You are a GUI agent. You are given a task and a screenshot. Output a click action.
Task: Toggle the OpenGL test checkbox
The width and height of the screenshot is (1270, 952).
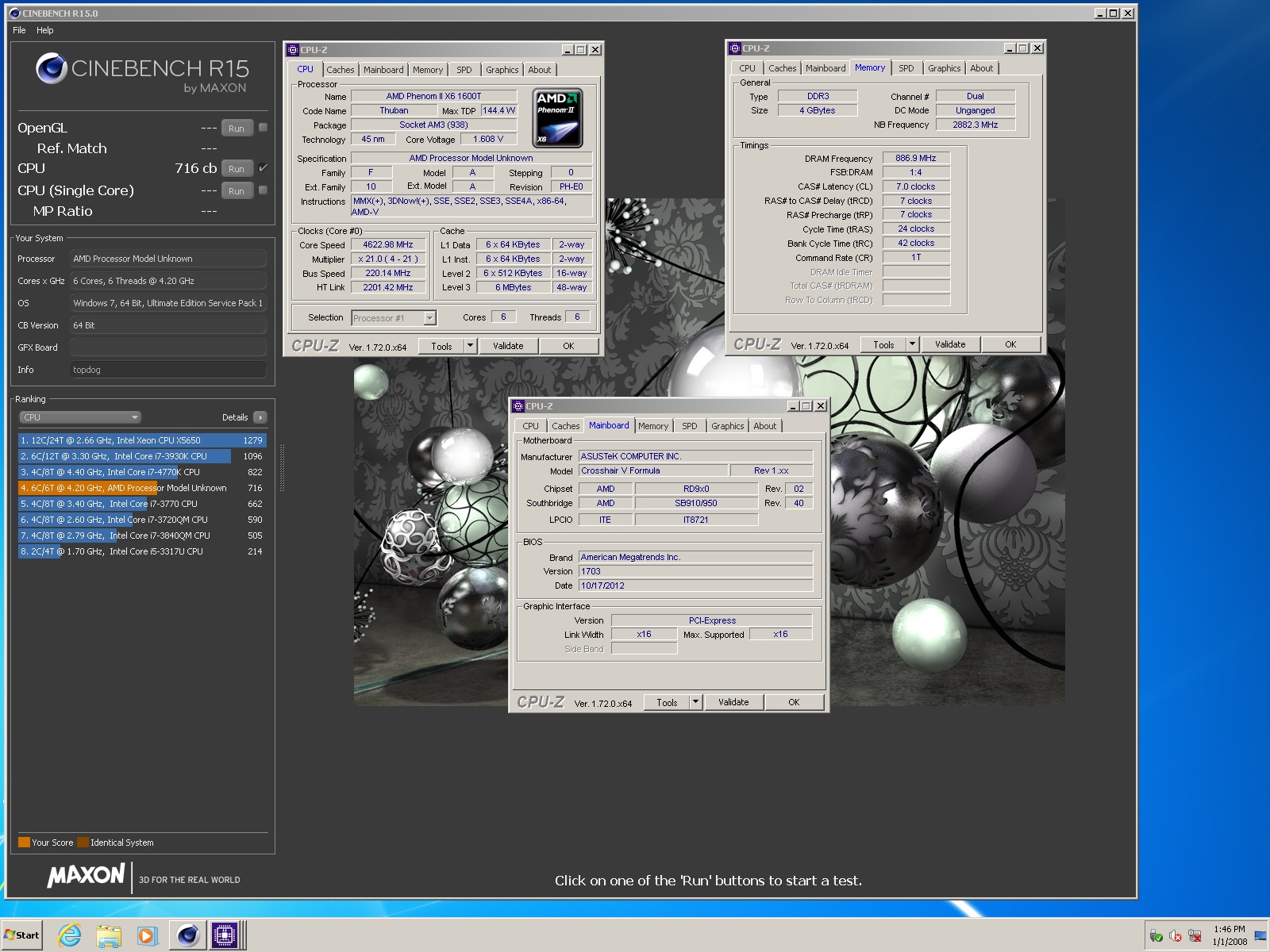[263, 127]
